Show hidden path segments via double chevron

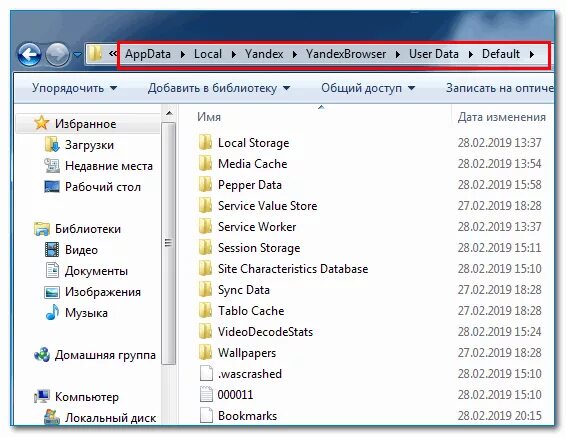[113, 53]
